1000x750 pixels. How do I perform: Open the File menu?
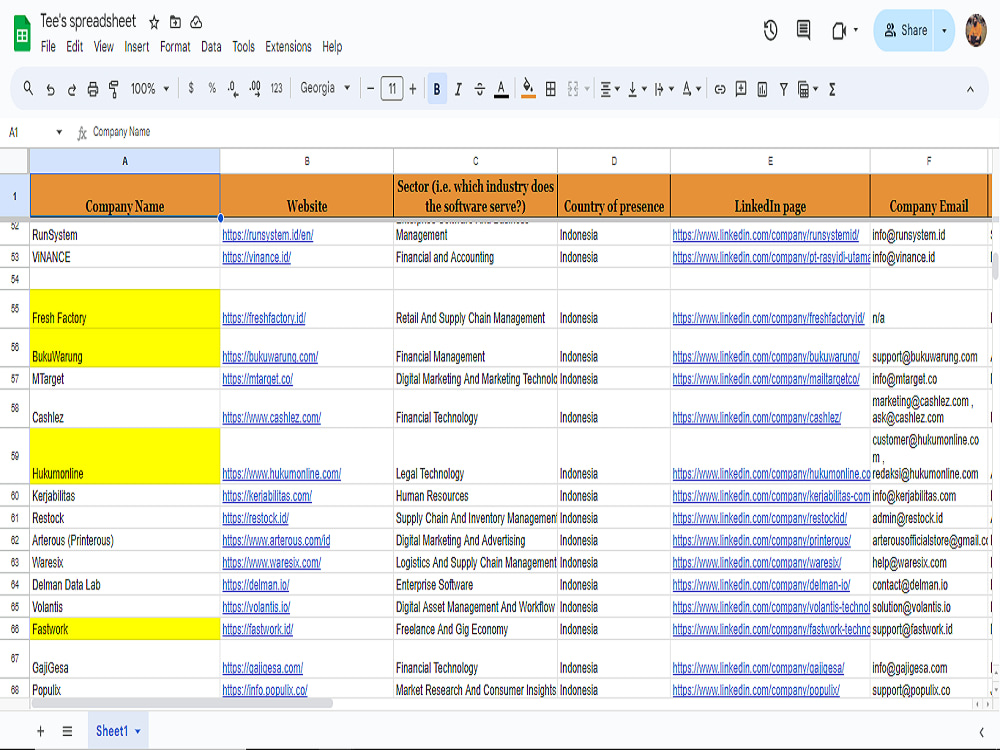tap(48, 47)
